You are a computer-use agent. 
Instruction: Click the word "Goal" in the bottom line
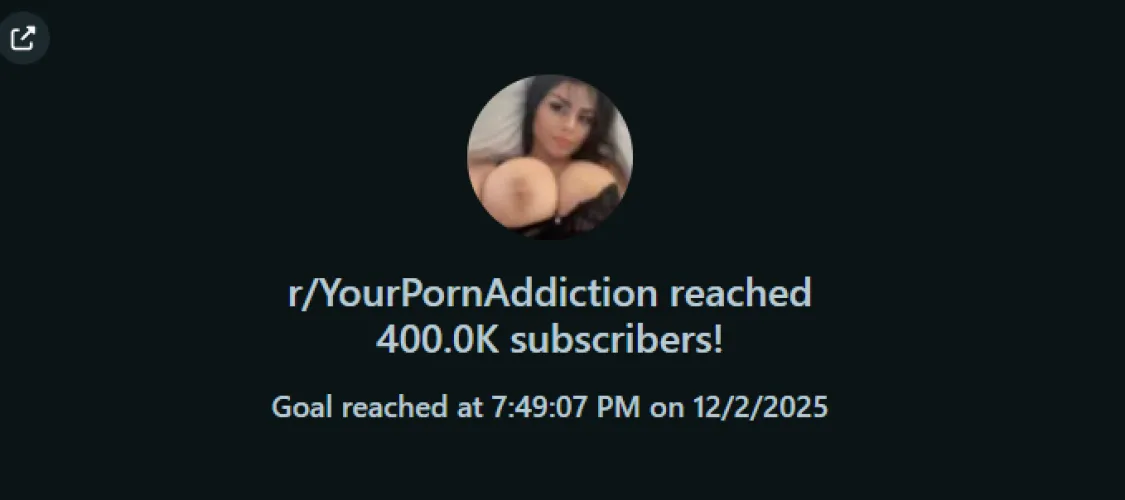click(x=303, y=408)
